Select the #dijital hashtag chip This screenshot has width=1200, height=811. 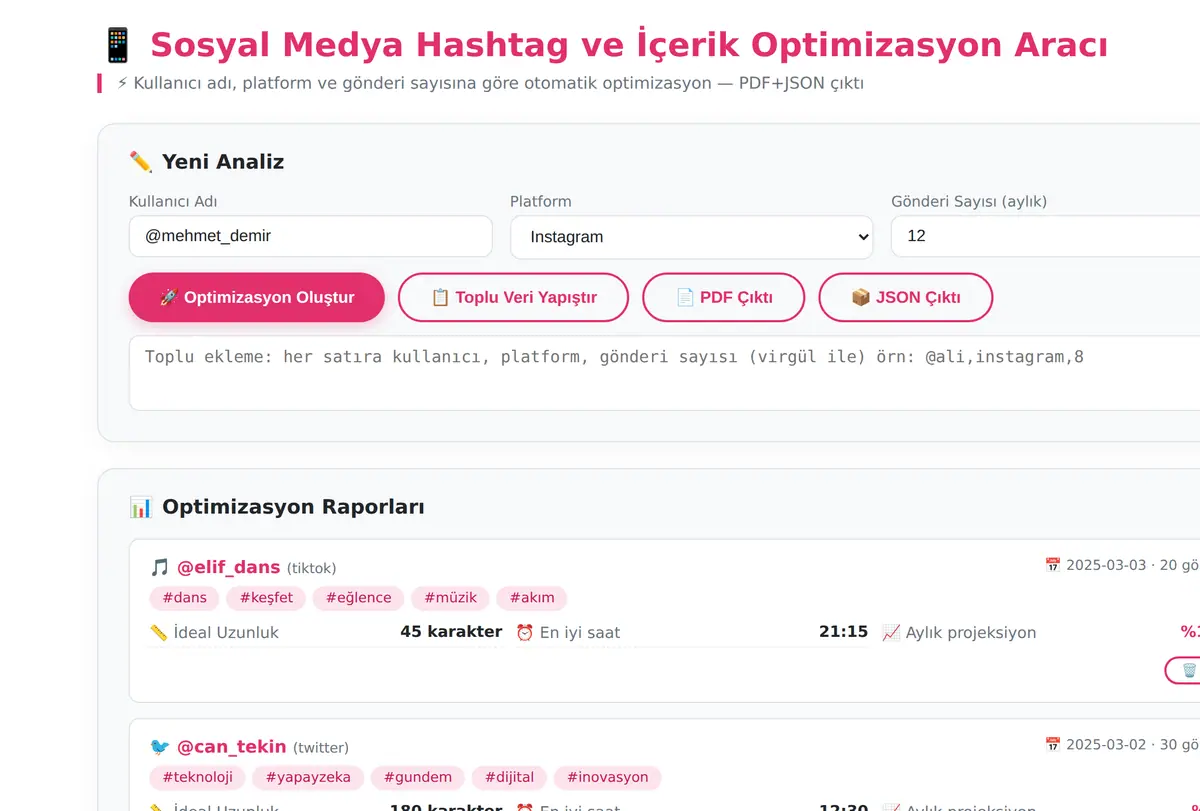509,777
